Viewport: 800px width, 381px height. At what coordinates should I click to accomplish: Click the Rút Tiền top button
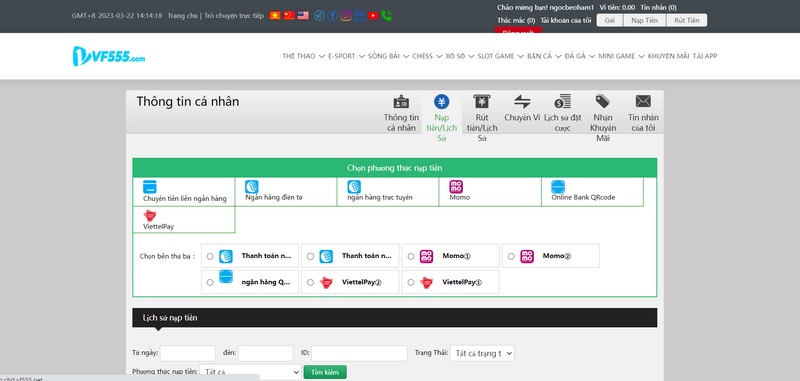pos(686,20)
